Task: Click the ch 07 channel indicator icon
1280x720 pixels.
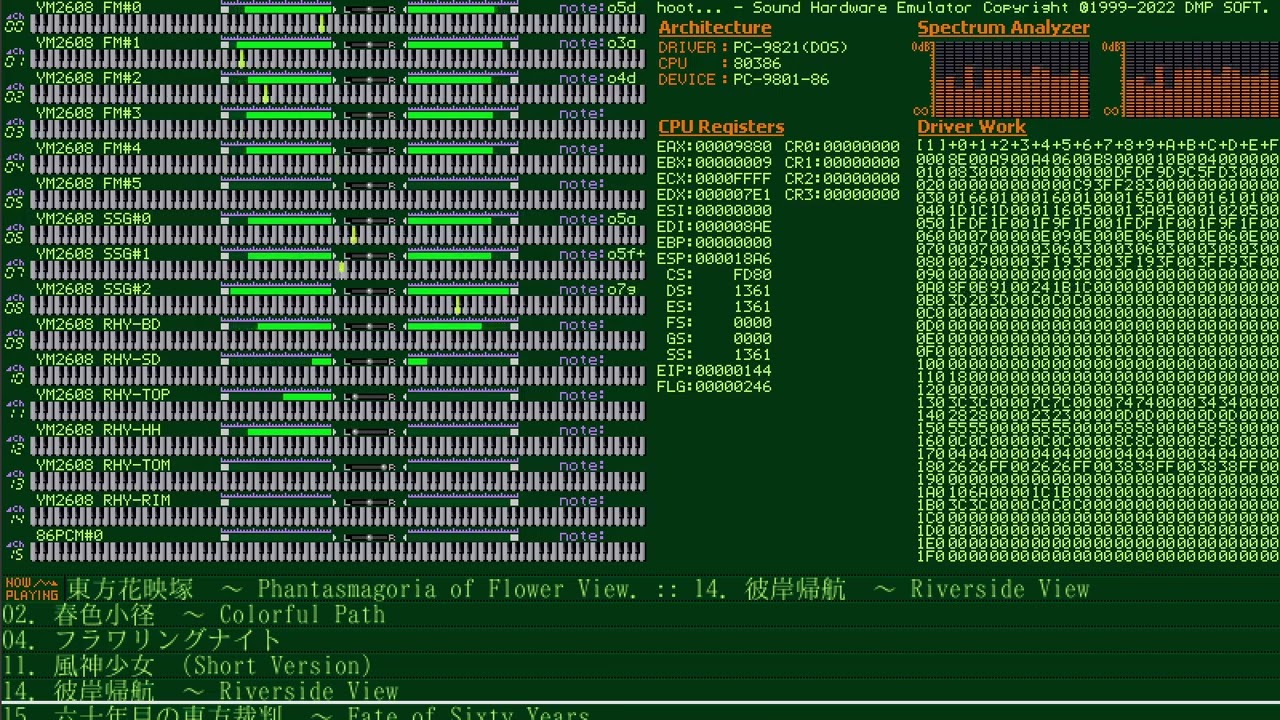Action: pyautogui.click(x=15, y=269)
